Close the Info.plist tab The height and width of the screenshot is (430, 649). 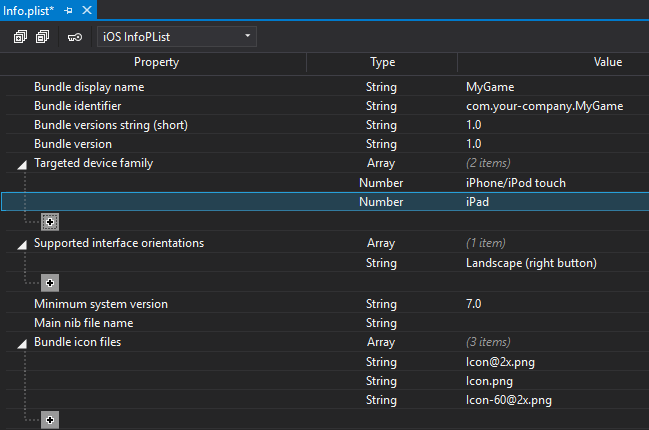coord(86,9)
